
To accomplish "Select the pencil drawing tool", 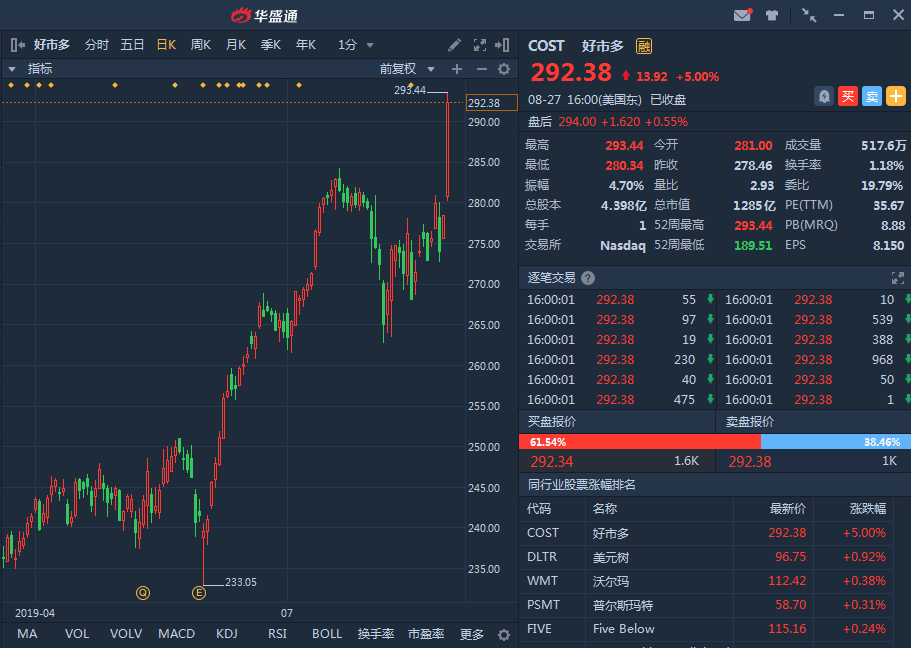I will pos(455,45).
